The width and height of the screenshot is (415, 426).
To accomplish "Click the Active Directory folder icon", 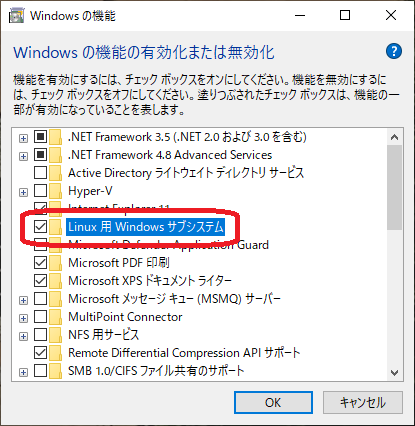I will (x=55, y=173).
